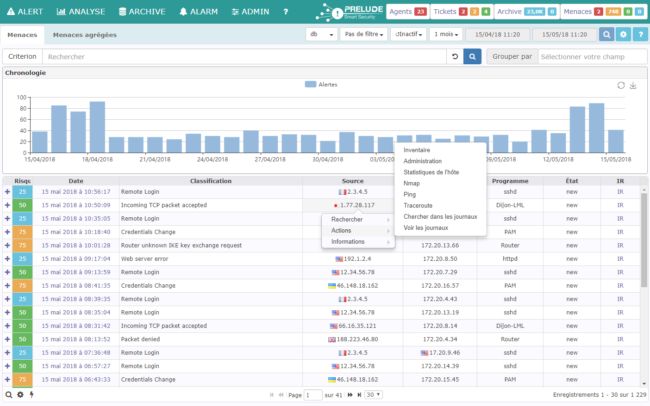The image size is (650, 406).
Task: Refresh the Chronologie chart
Action: coord(621,86)
